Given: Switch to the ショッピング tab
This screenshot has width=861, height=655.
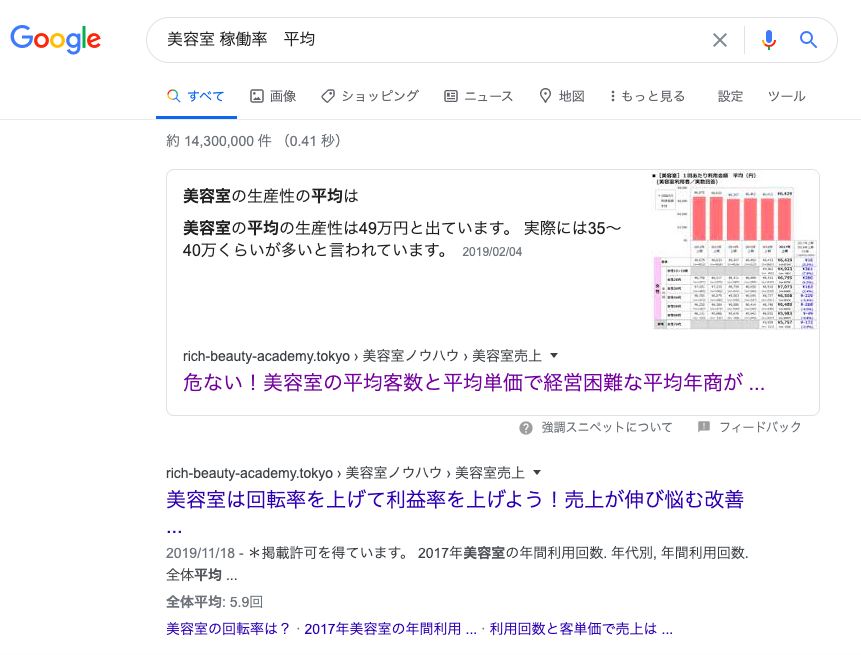Looking at the screenshot, I should tap(370, 96).
